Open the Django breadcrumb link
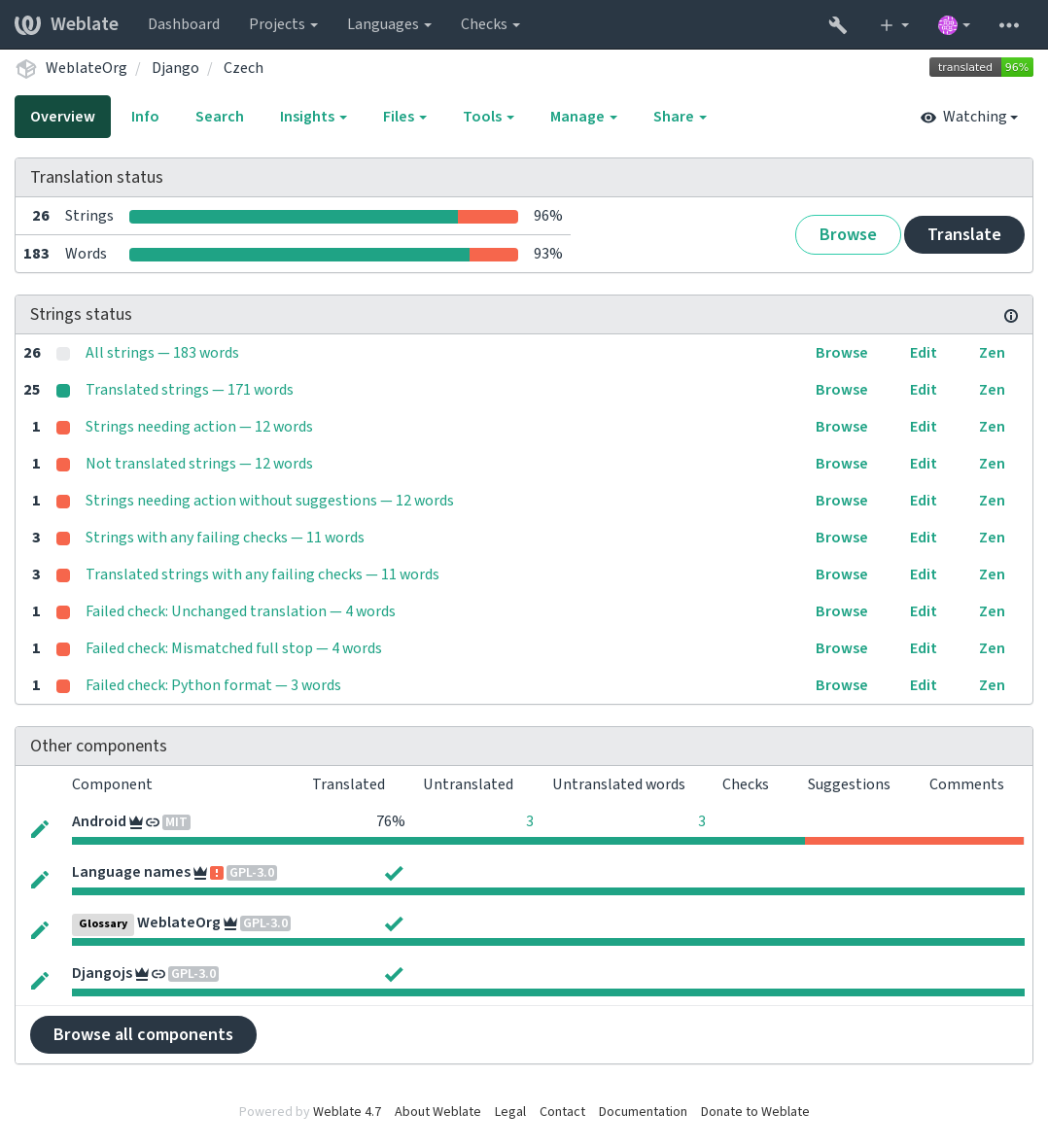 tap(175, 68)
